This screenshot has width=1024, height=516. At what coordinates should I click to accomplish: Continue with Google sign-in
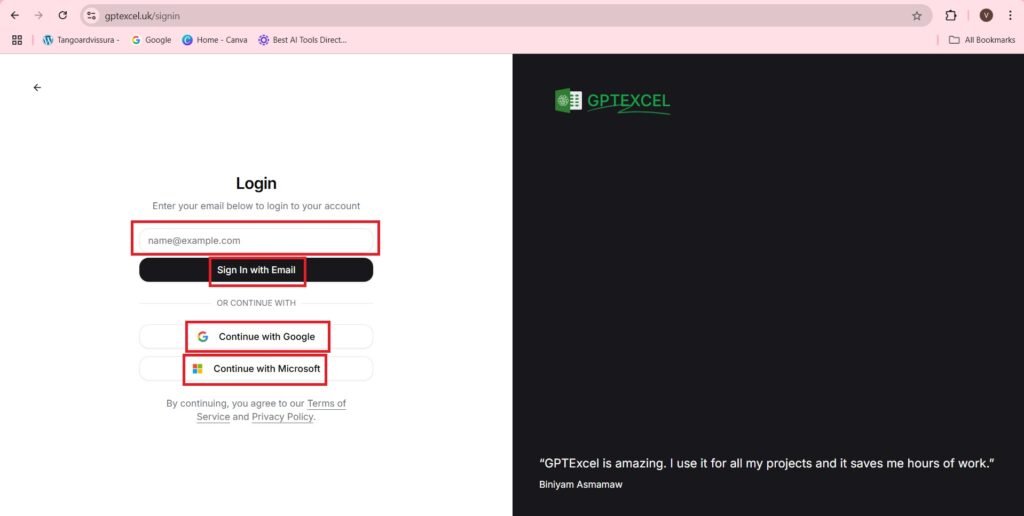(x=256, y=336)
